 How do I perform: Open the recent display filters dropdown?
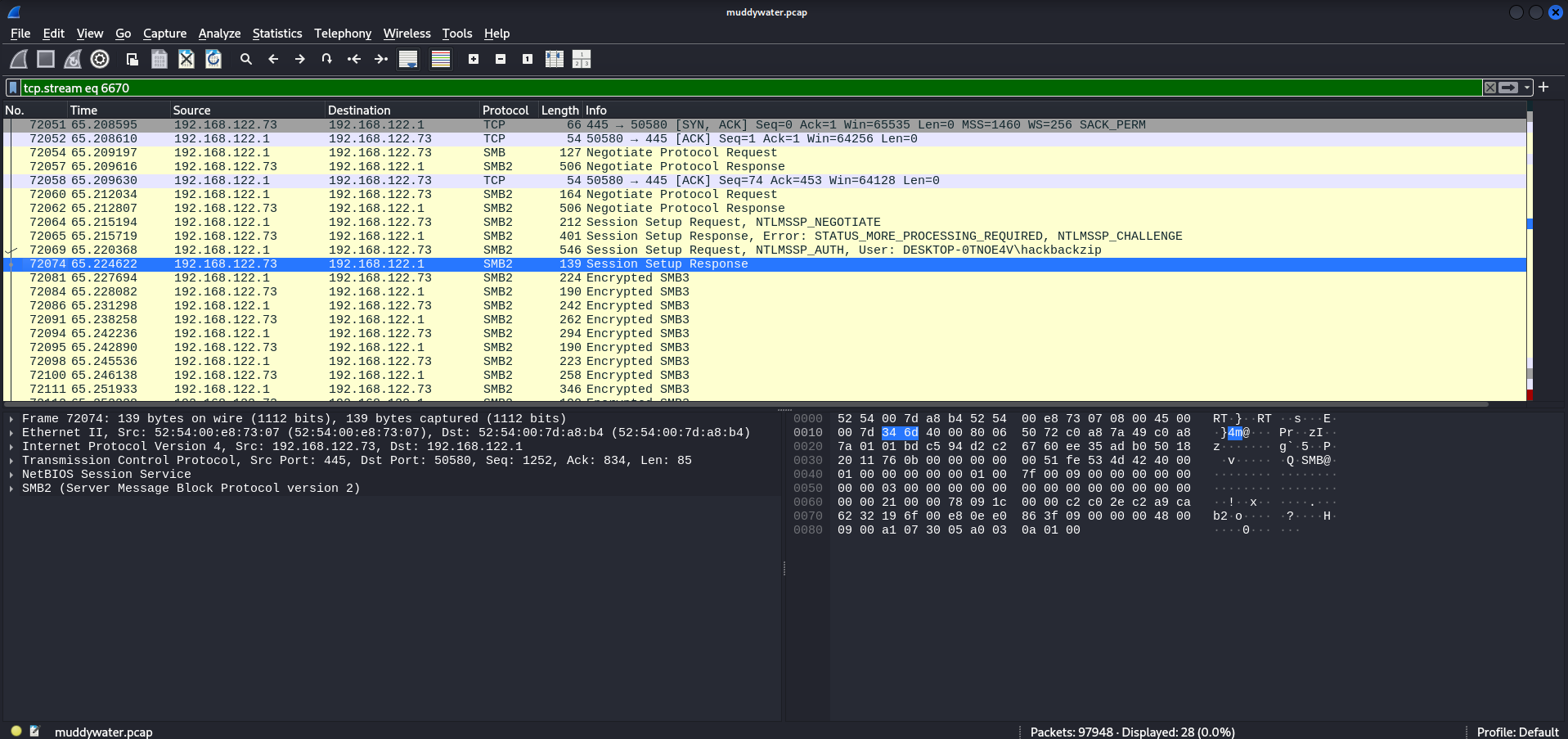click(1526, 88)
